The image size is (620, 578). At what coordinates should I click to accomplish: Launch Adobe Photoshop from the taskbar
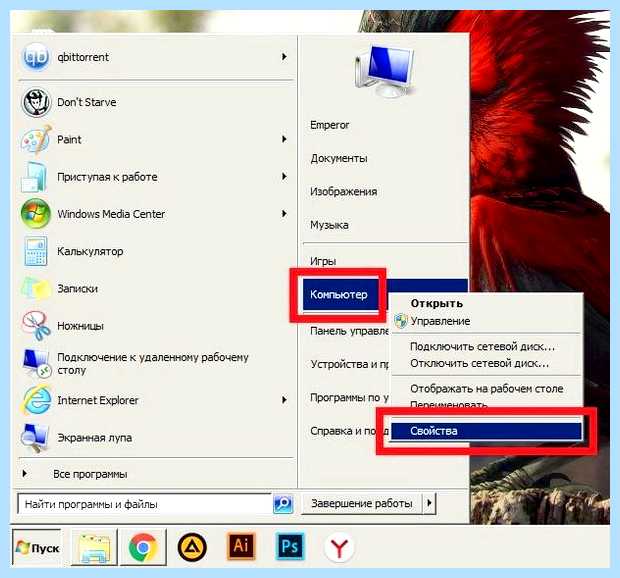click(290, 547)
